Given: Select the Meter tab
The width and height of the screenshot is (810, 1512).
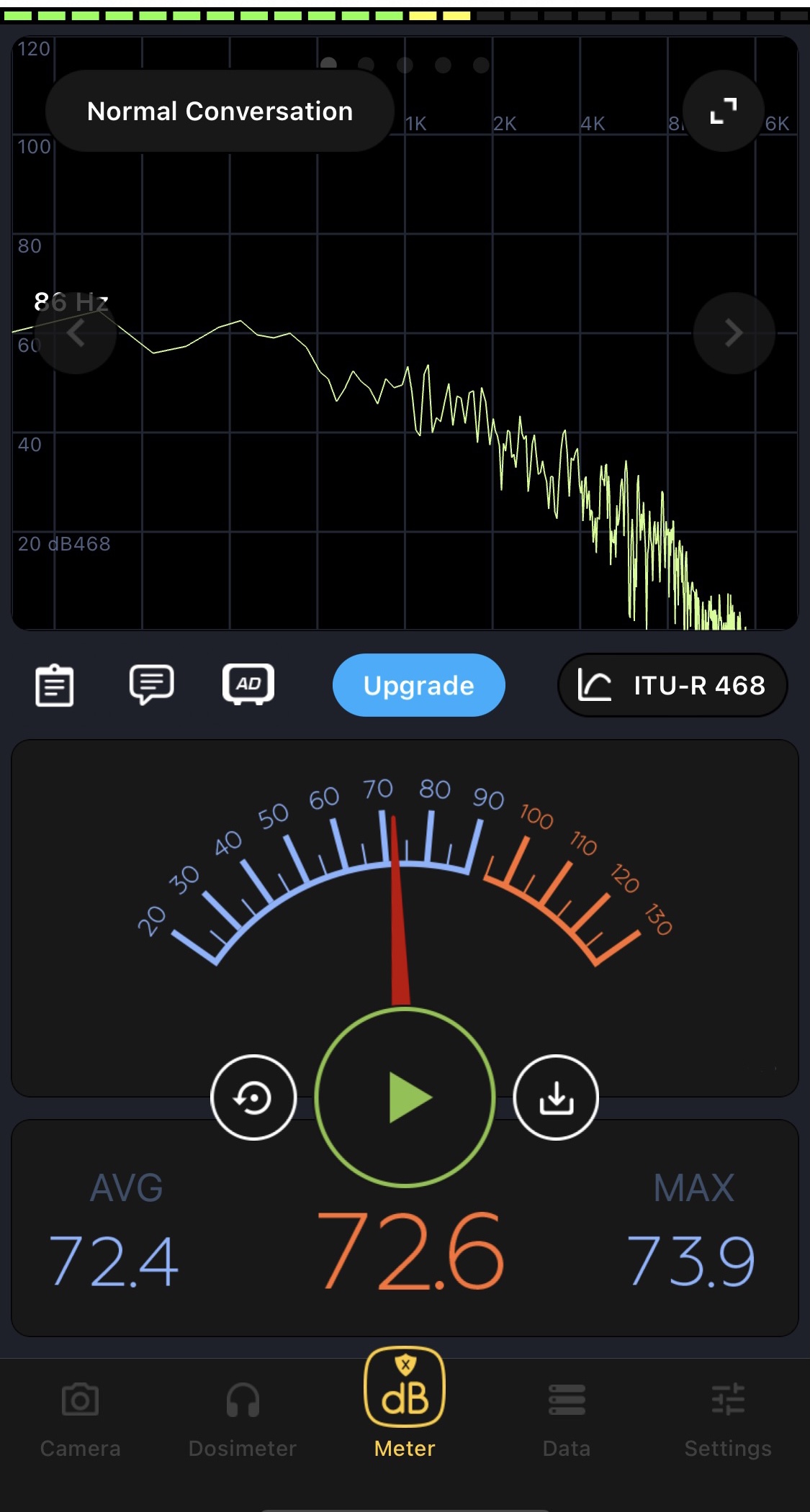Looking at the screenshot, I should pyautogui.click(x=405, y=1403).
